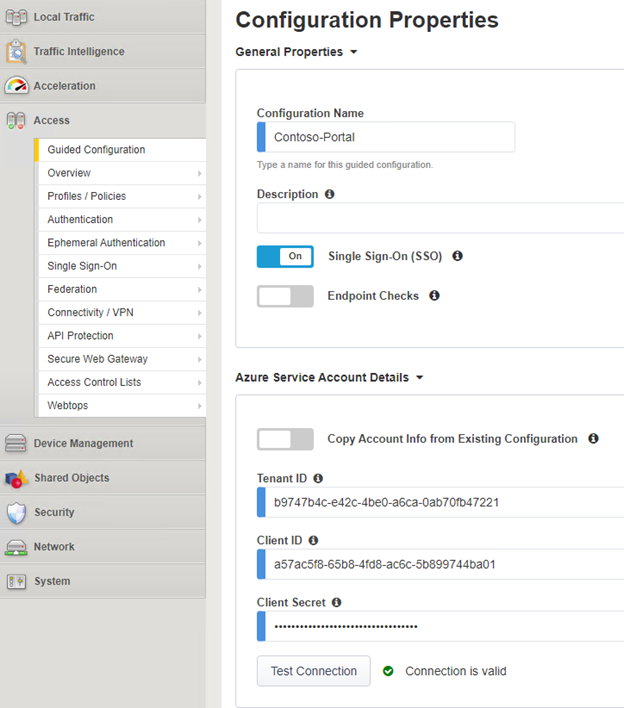
Task: Click the Network router icon
Action: coord(16,547)
